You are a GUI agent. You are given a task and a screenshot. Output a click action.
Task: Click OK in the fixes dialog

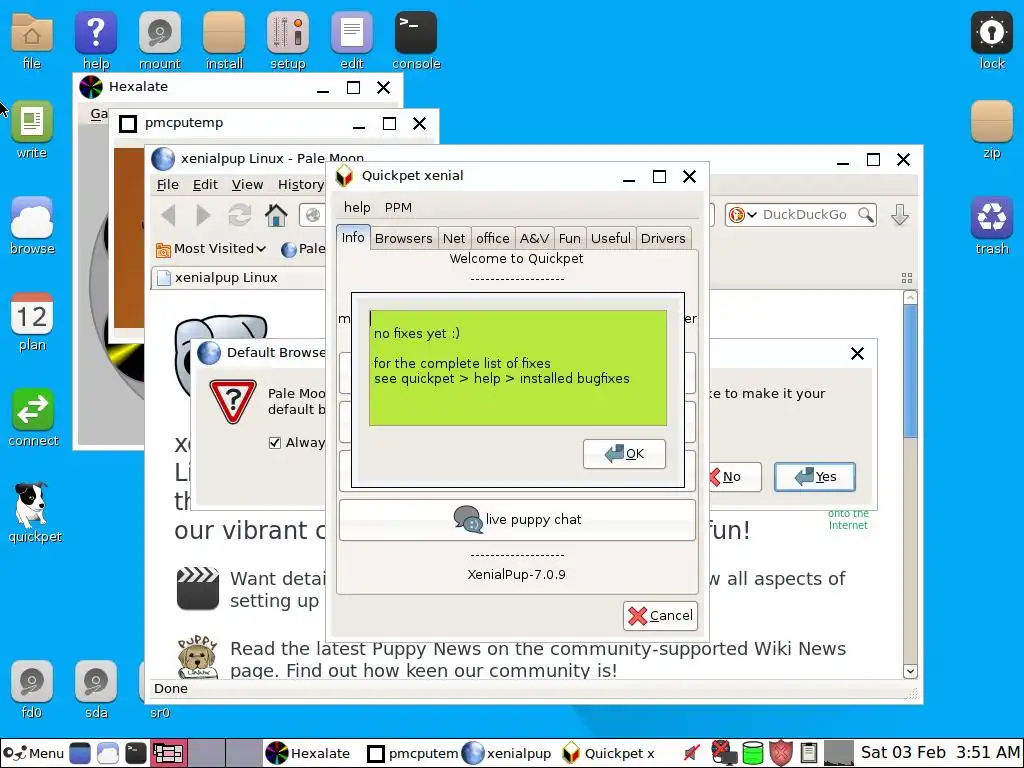click(x=624, y=453)
